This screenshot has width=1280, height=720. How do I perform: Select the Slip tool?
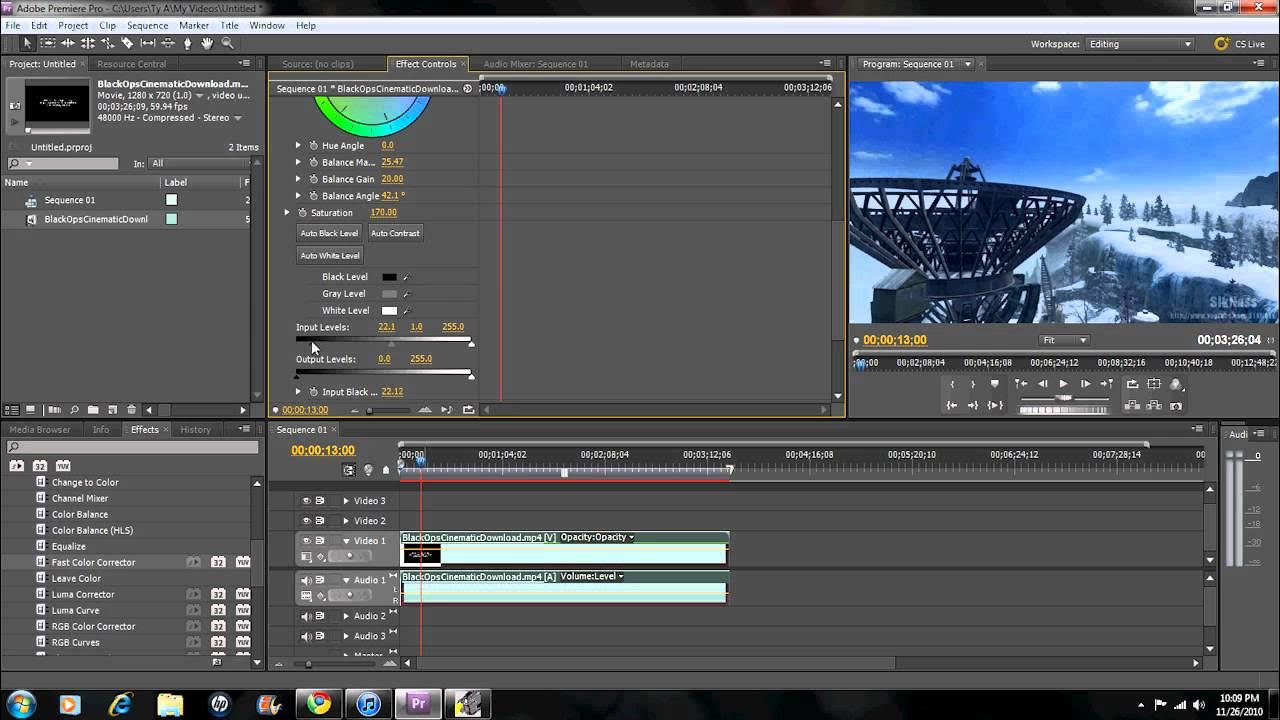(147, 43)
